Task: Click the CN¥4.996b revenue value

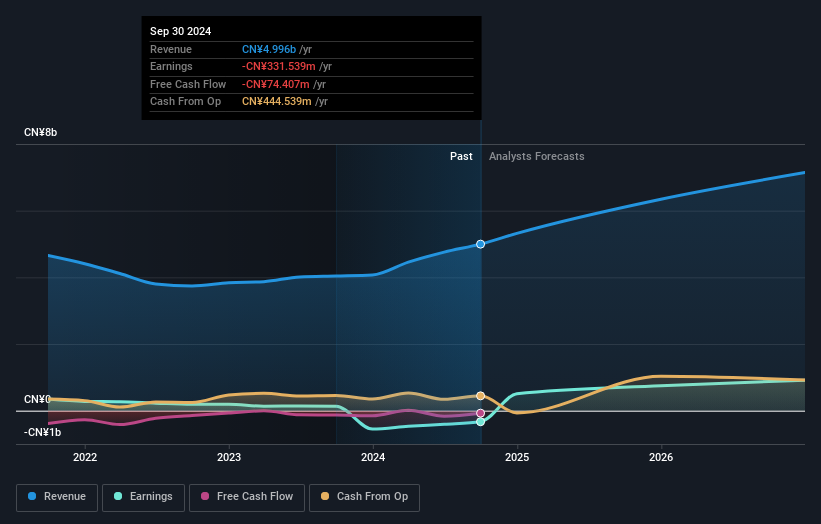Action: pos(269,49)
